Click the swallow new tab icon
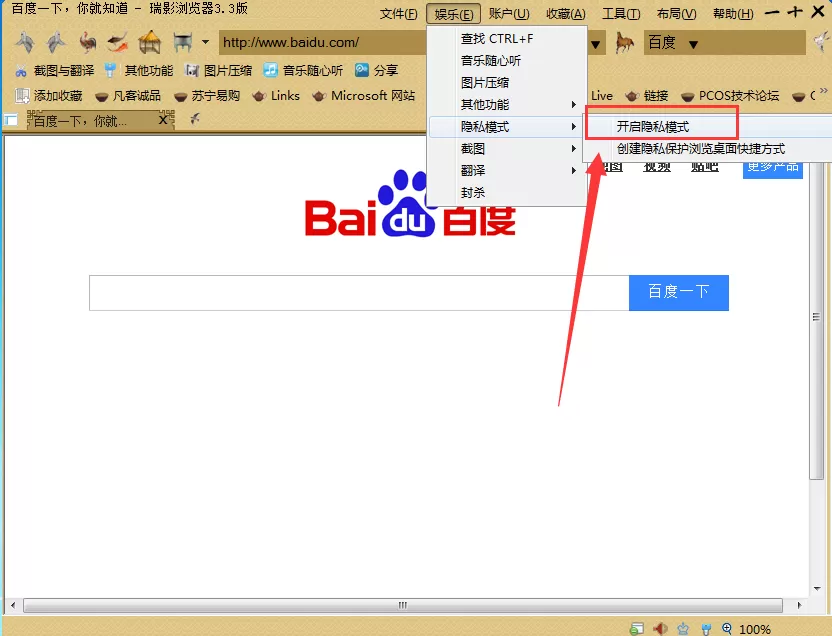Screen dimensions: 832x636 (195, 119)
